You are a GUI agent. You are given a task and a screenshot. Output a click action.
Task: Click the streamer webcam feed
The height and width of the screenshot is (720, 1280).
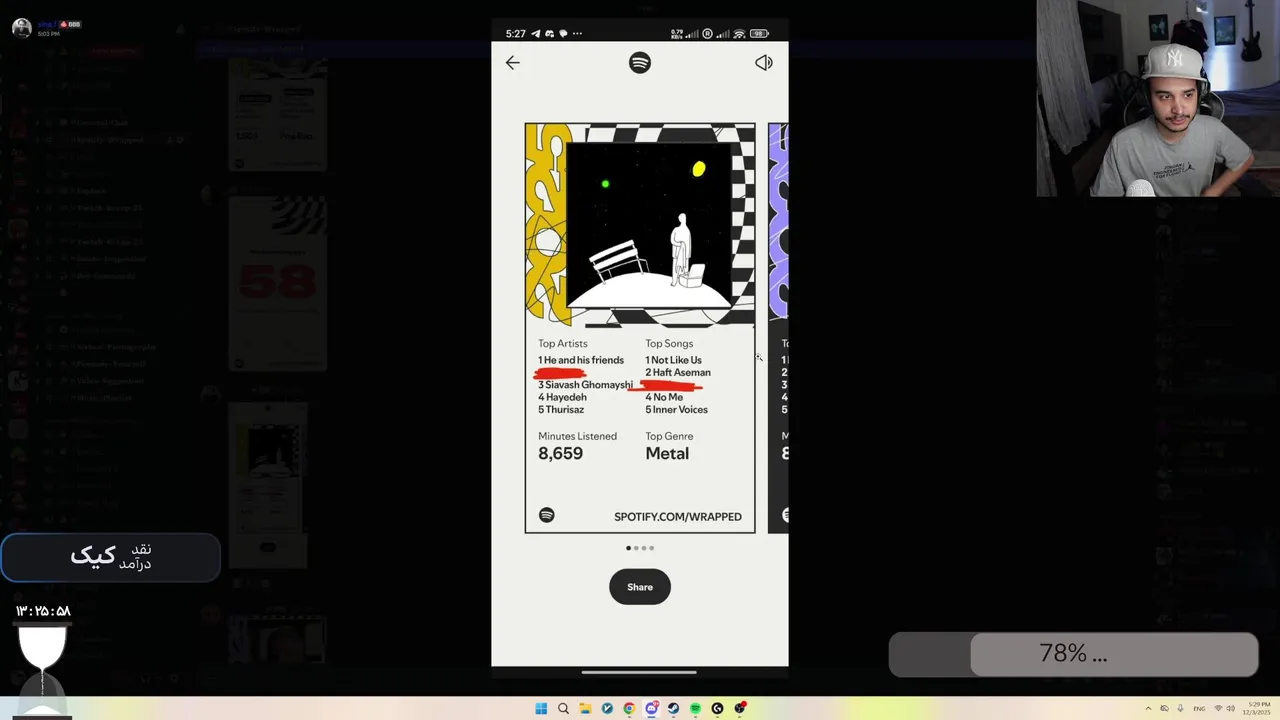click(1158, 98)
